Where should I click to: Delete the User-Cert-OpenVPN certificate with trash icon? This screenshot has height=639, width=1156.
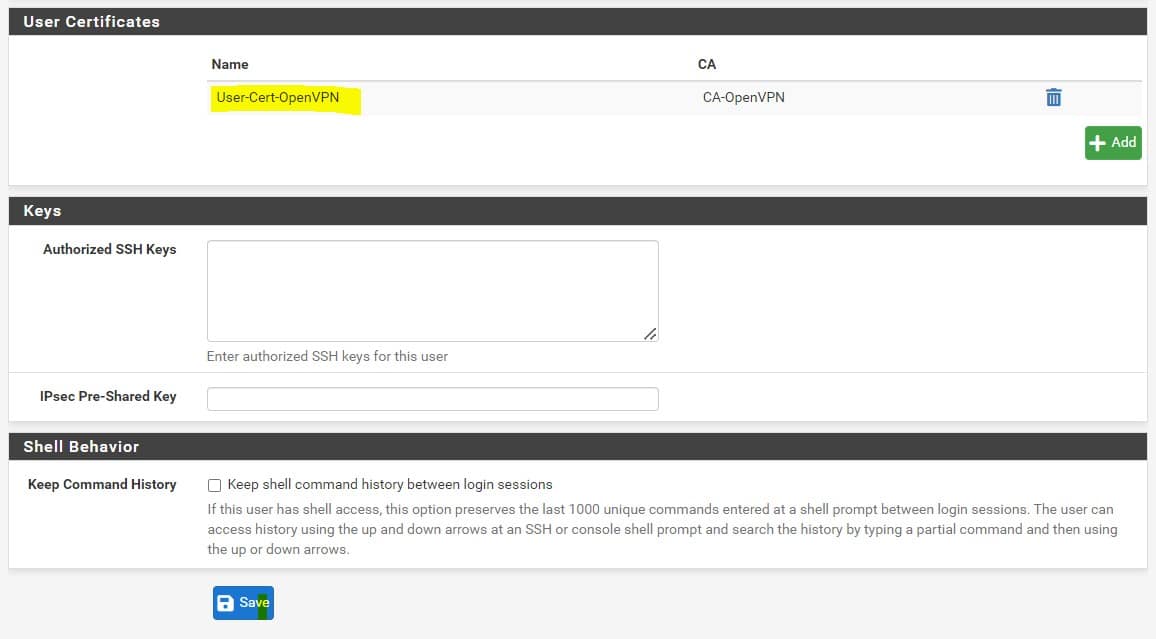coord(1054,97)
